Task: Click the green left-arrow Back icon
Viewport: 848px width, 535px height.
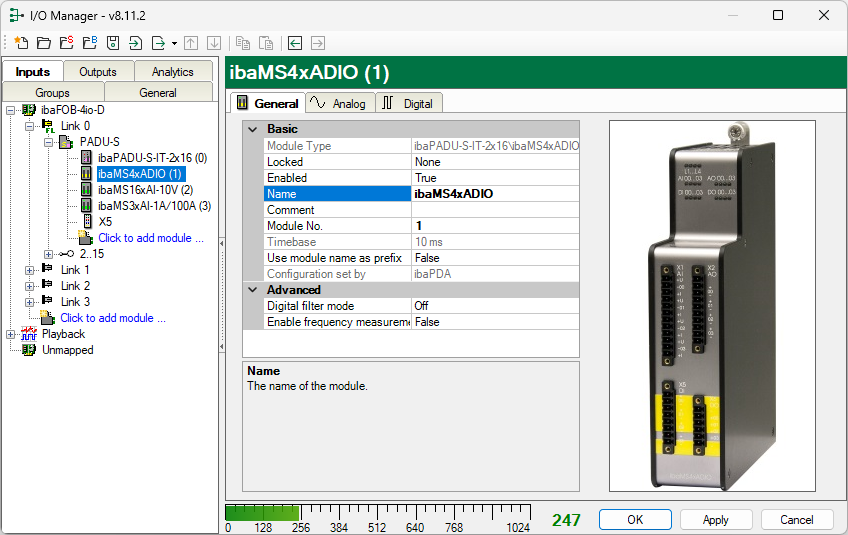Action: pyautogui.click(x=295, y=43)
